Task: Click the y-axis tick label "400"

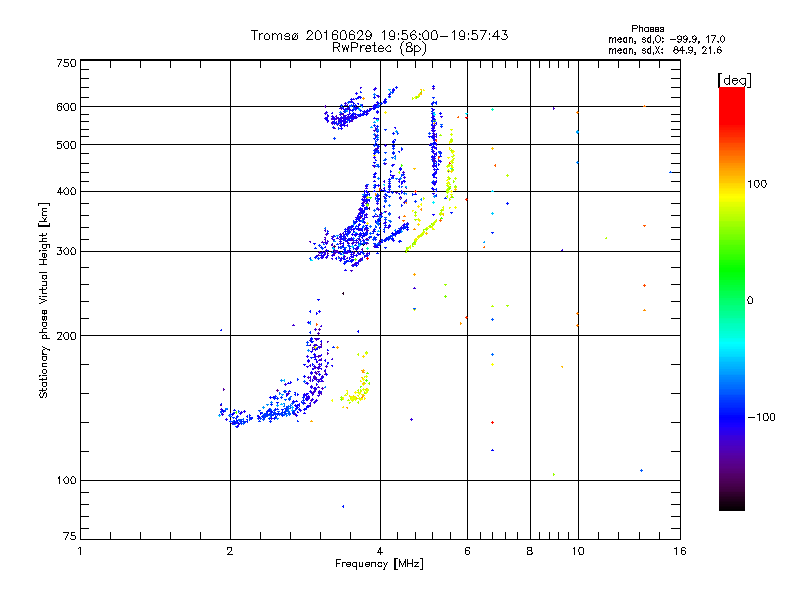Action: pyautogui.click(x=66, y=192)
